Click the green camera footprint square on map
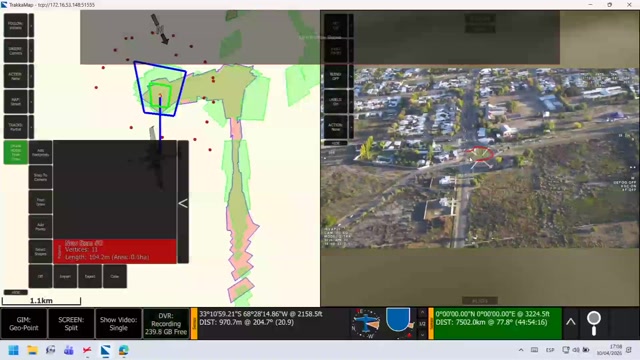The width and height of the screenshot is (640, 360). click(x=160, y=96)
